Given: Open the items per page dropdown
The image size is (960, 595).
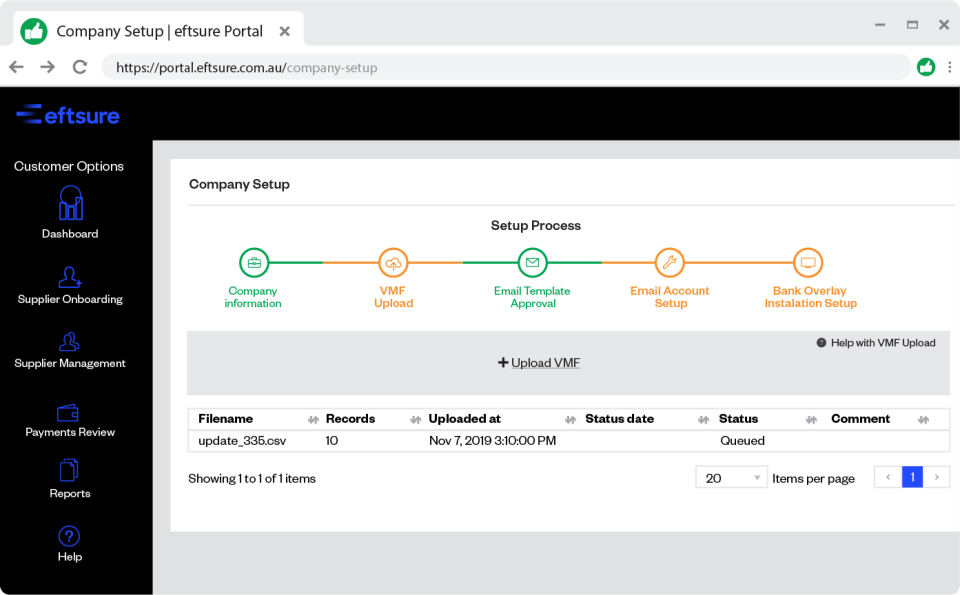Looking at the screenshot, I should [x=730, y=477].
